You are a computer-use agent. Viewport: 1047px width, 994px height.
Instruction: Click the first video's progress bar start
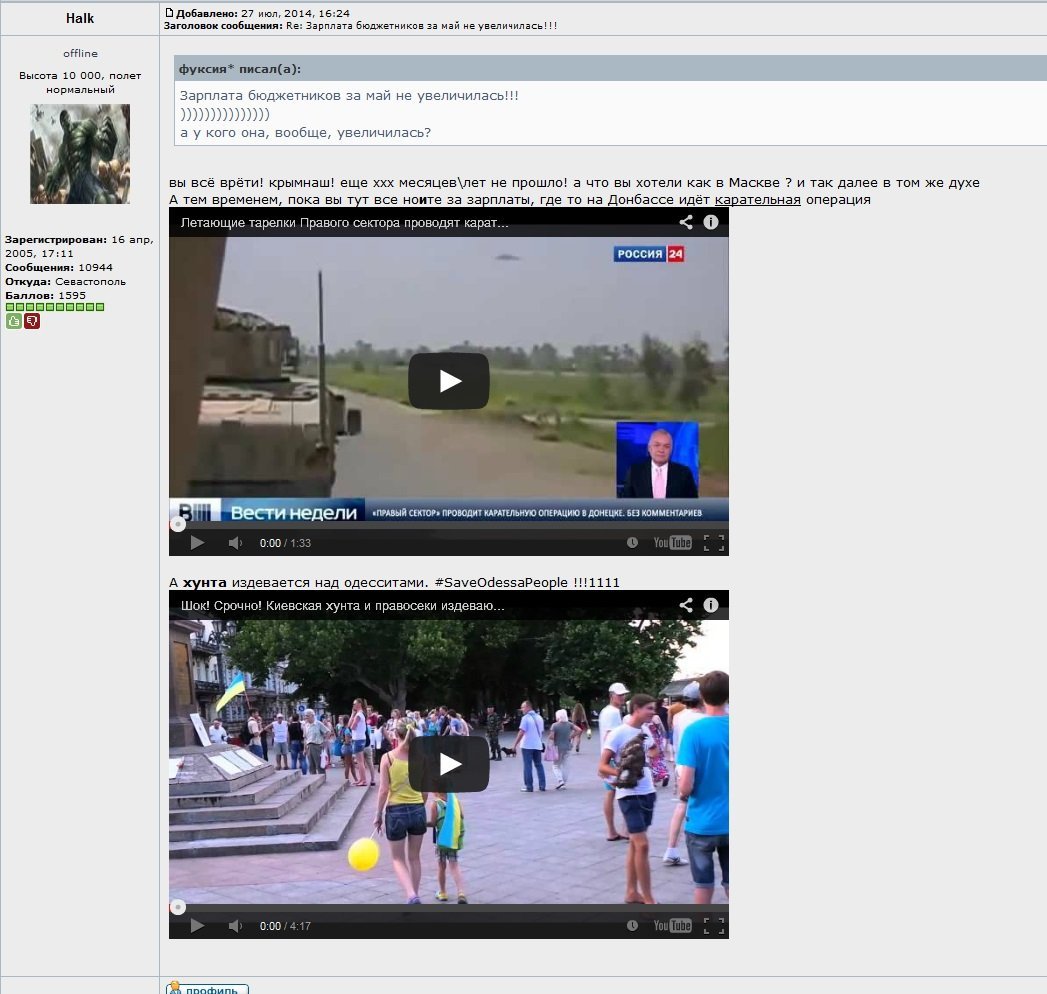[x=178, y=524]
